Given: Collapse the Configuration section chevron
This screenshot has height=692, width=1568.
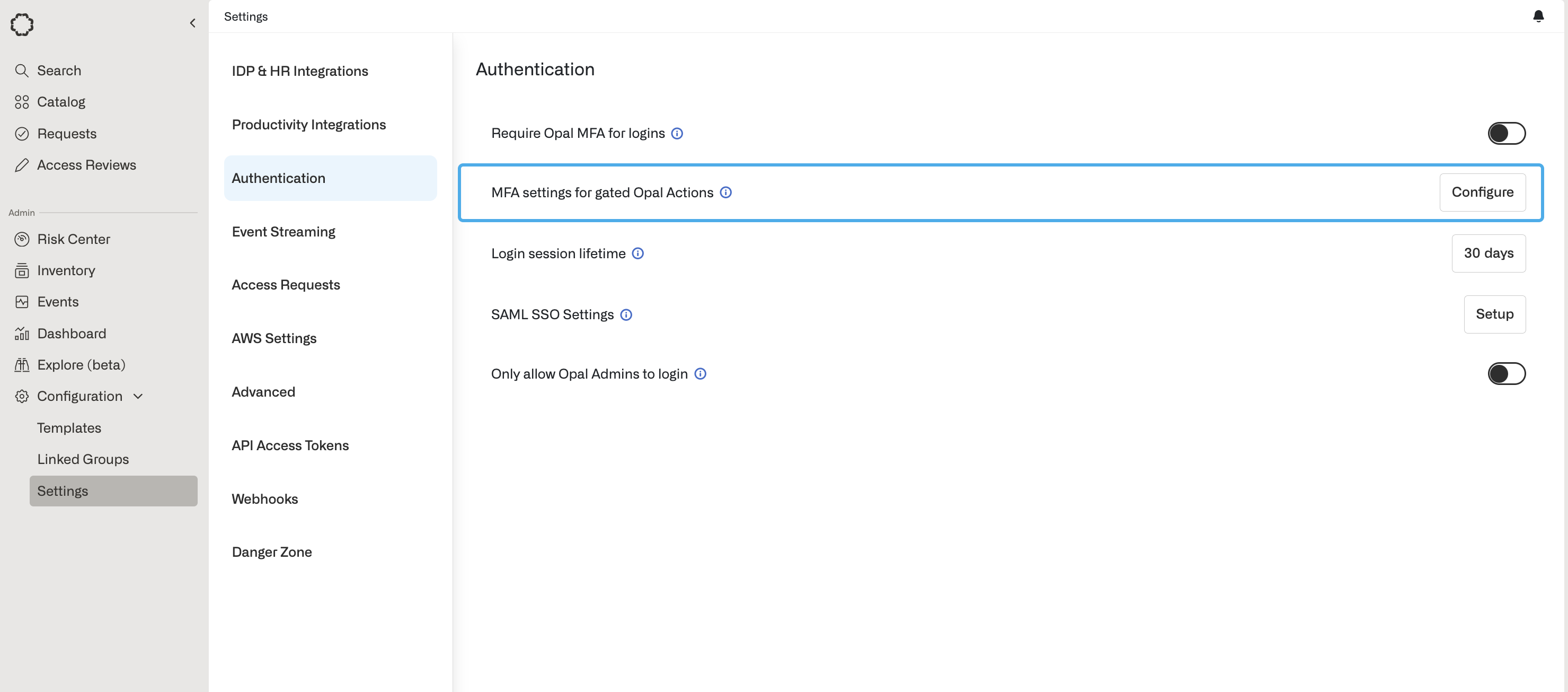Looking at the screenshot, I should point(138,397).
